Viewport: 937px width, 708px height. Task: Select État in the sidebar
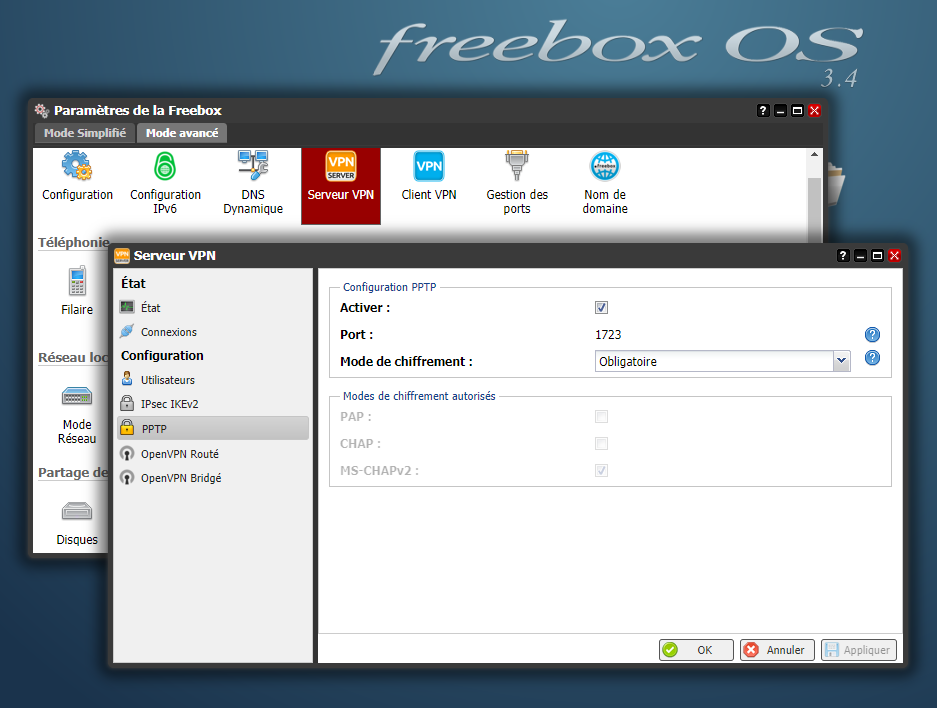click(x=213, y=308)
